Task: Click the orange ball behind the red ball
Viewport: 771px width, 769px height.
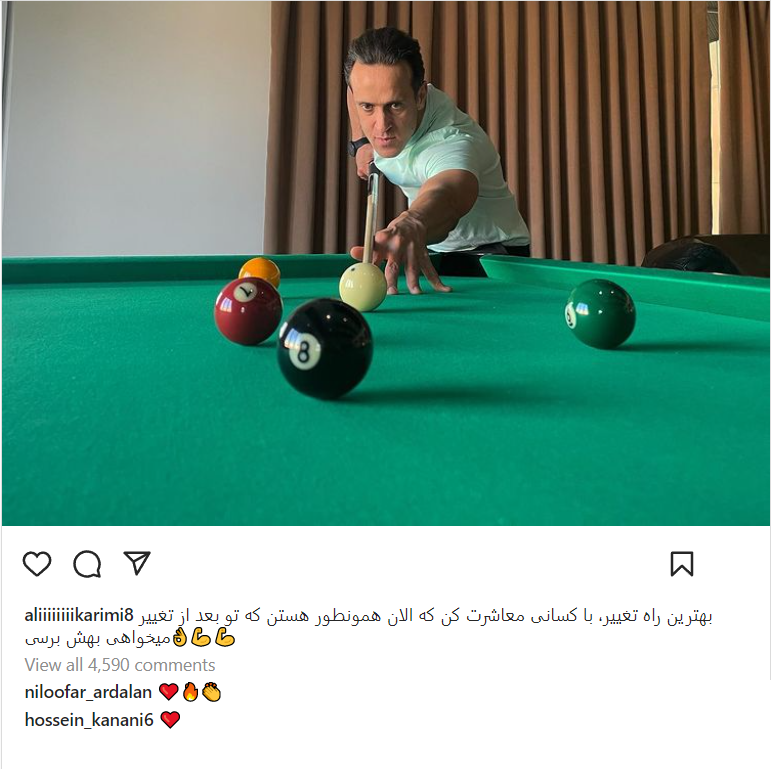Action: [260, 270]
